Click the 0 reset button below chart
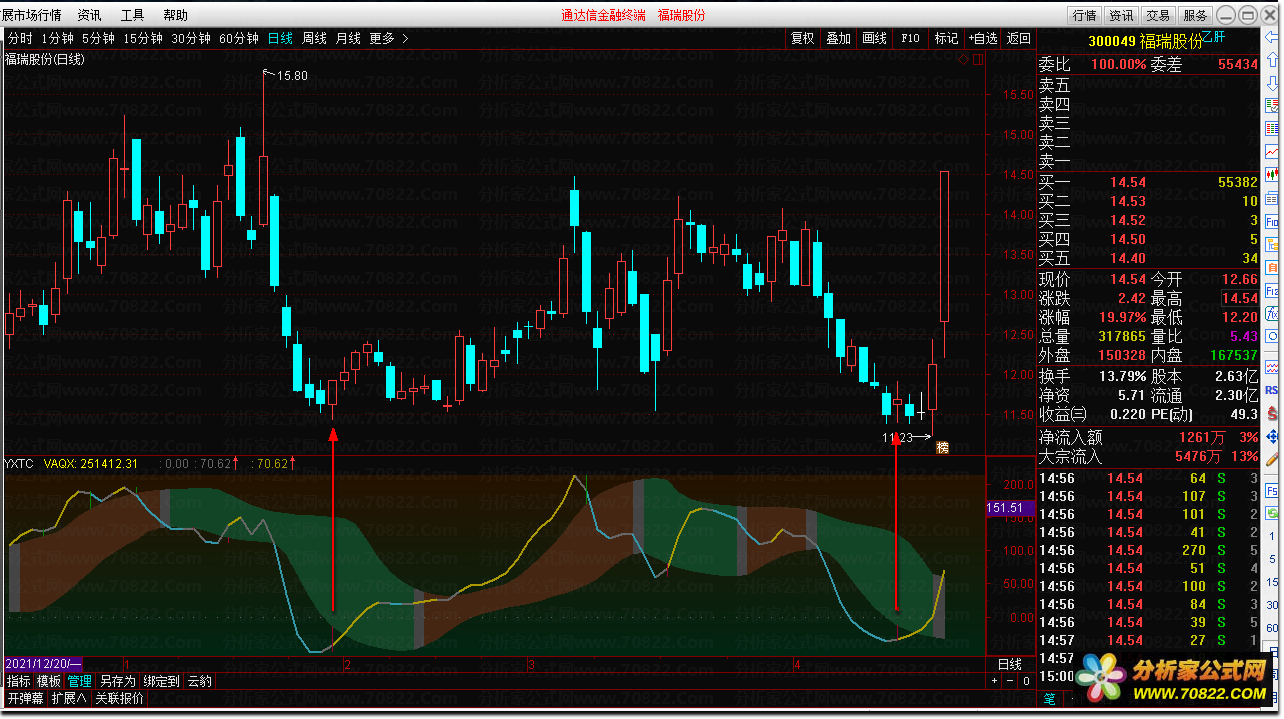This screenshot has height=719, width=1284. coord(1026,681)
